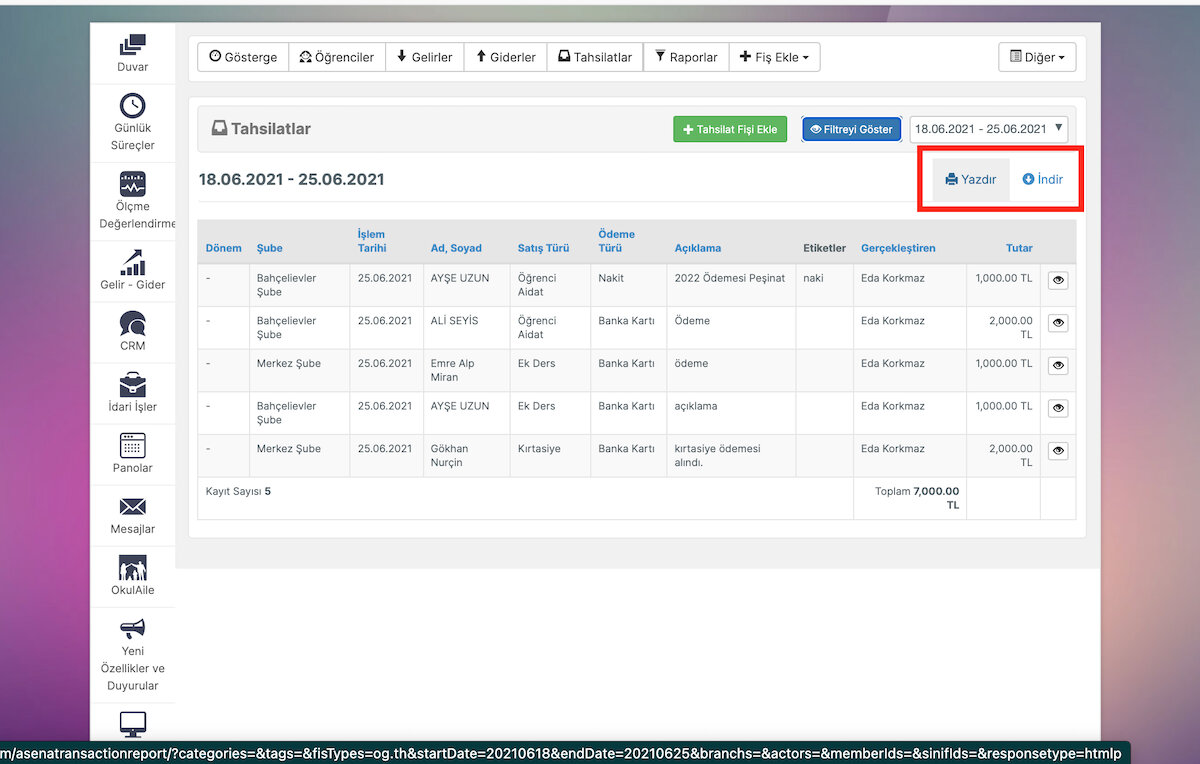This screenshot has width=1200, height=764.
Task: Open the Panolar calendar icon
Action: pos(132,445)
